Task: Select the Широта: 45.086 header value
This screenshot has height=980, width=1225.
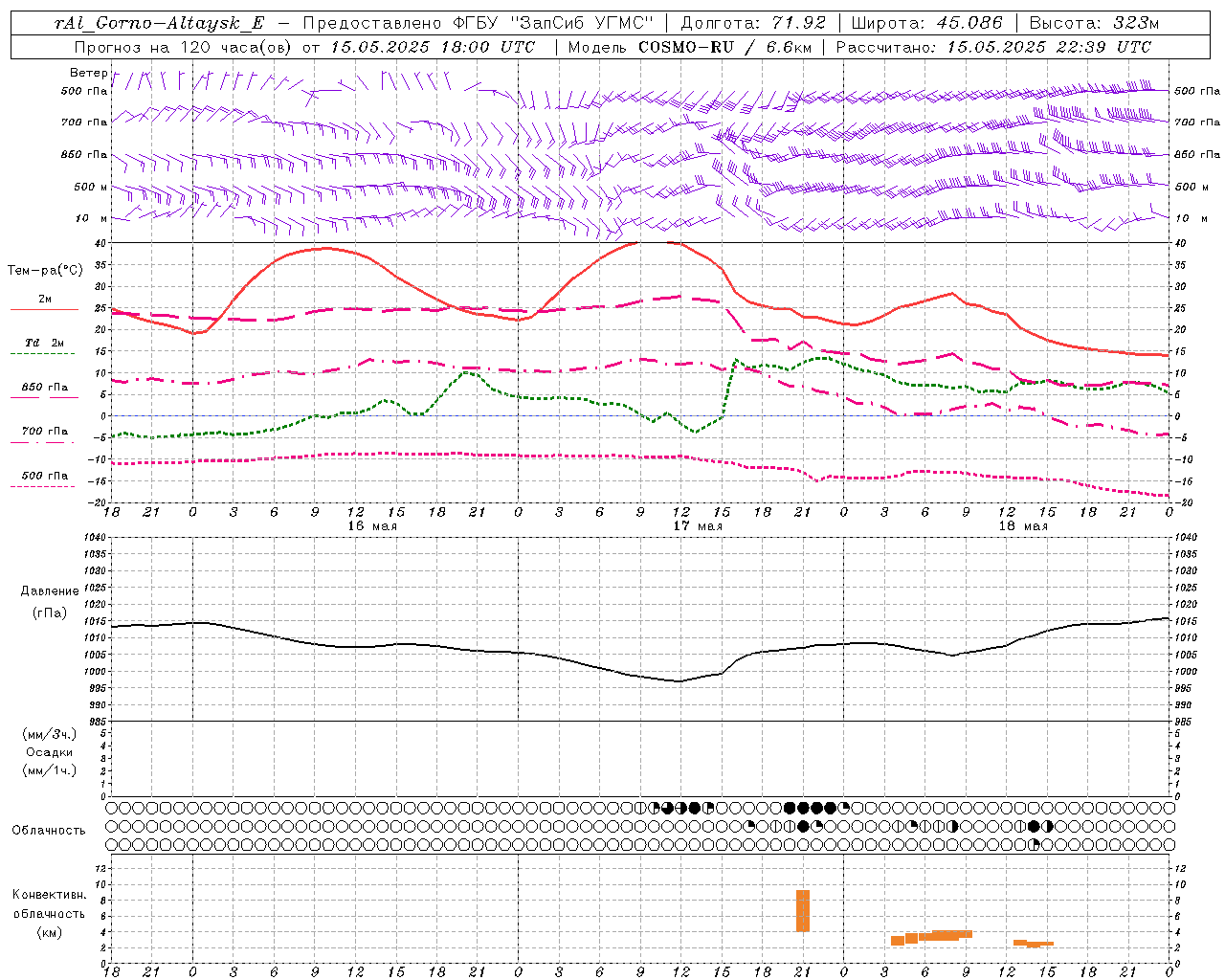Action: (x=927, y=23)
